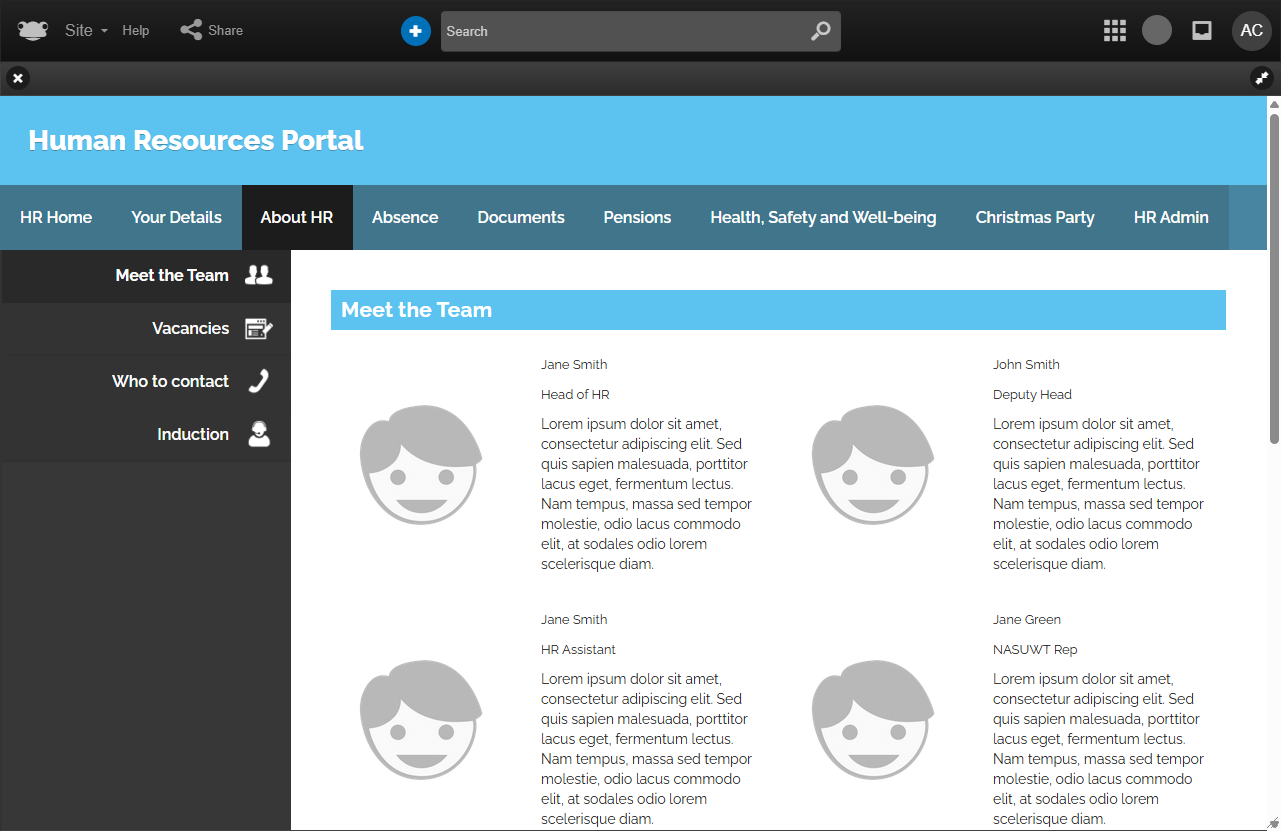Open Who to contact sidebar item
The image size is (1281, 831).
tap(170, 381)
